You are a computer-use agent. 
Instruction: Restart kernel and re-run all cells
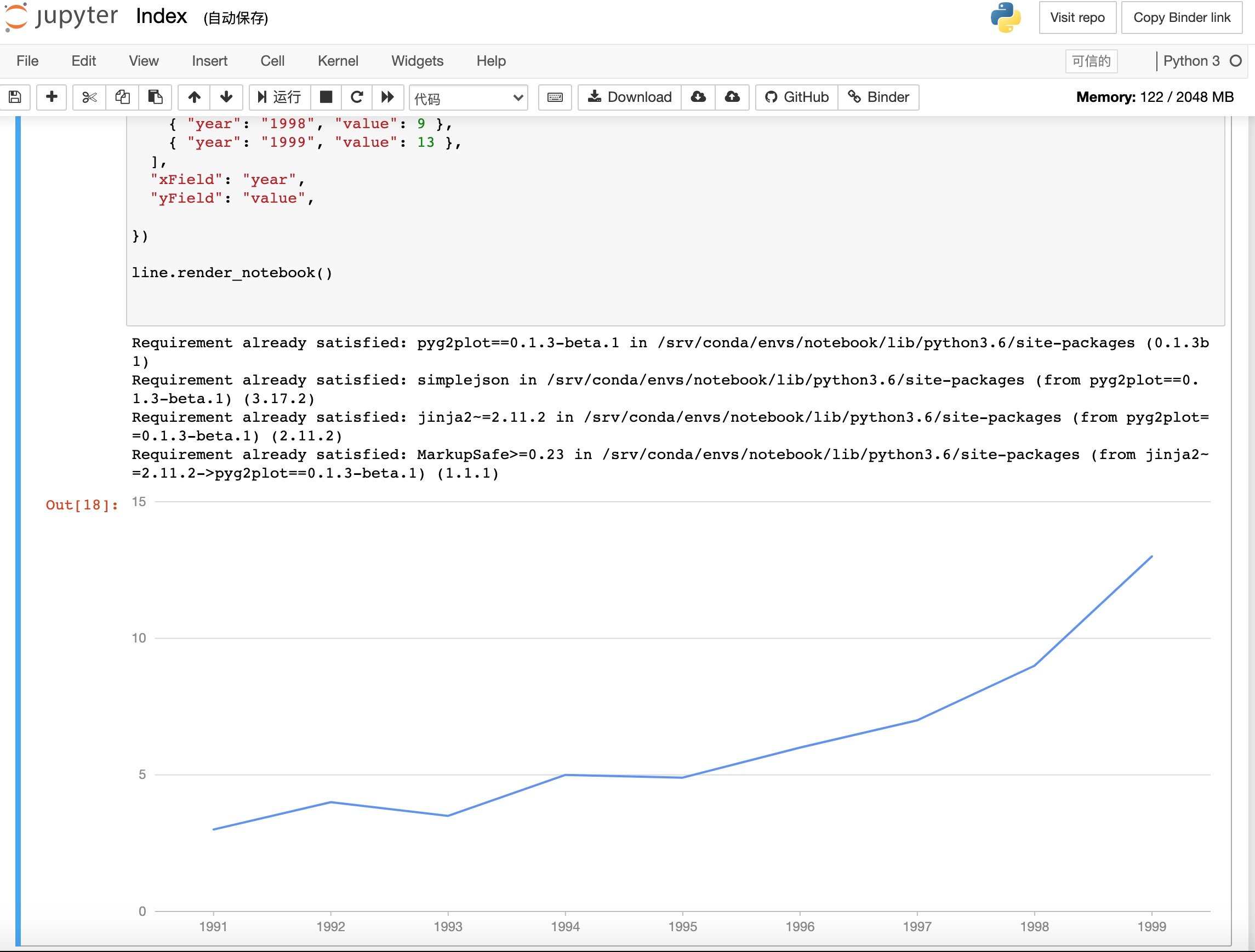pyautogui.click(x=388, y=97)
